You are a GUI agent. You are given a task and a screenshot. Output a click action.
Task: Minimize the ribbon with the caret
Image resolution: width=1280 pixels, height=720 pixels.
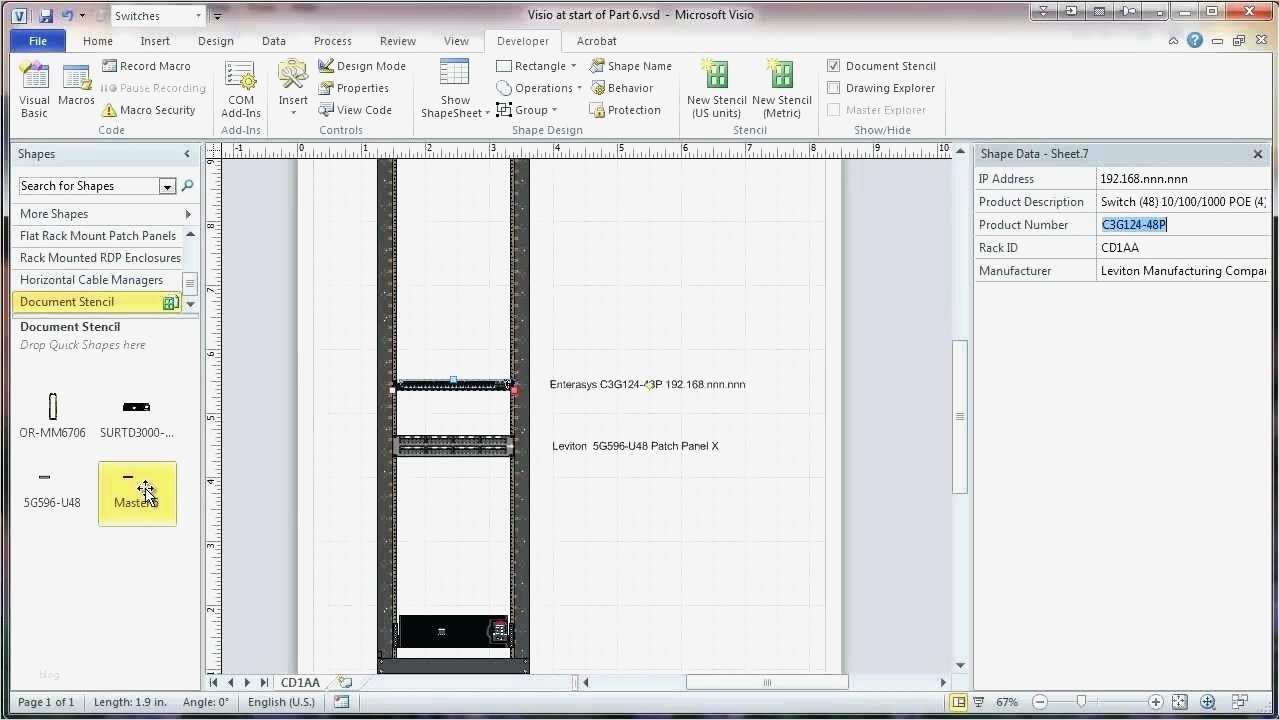click(x=1174, y=41)
